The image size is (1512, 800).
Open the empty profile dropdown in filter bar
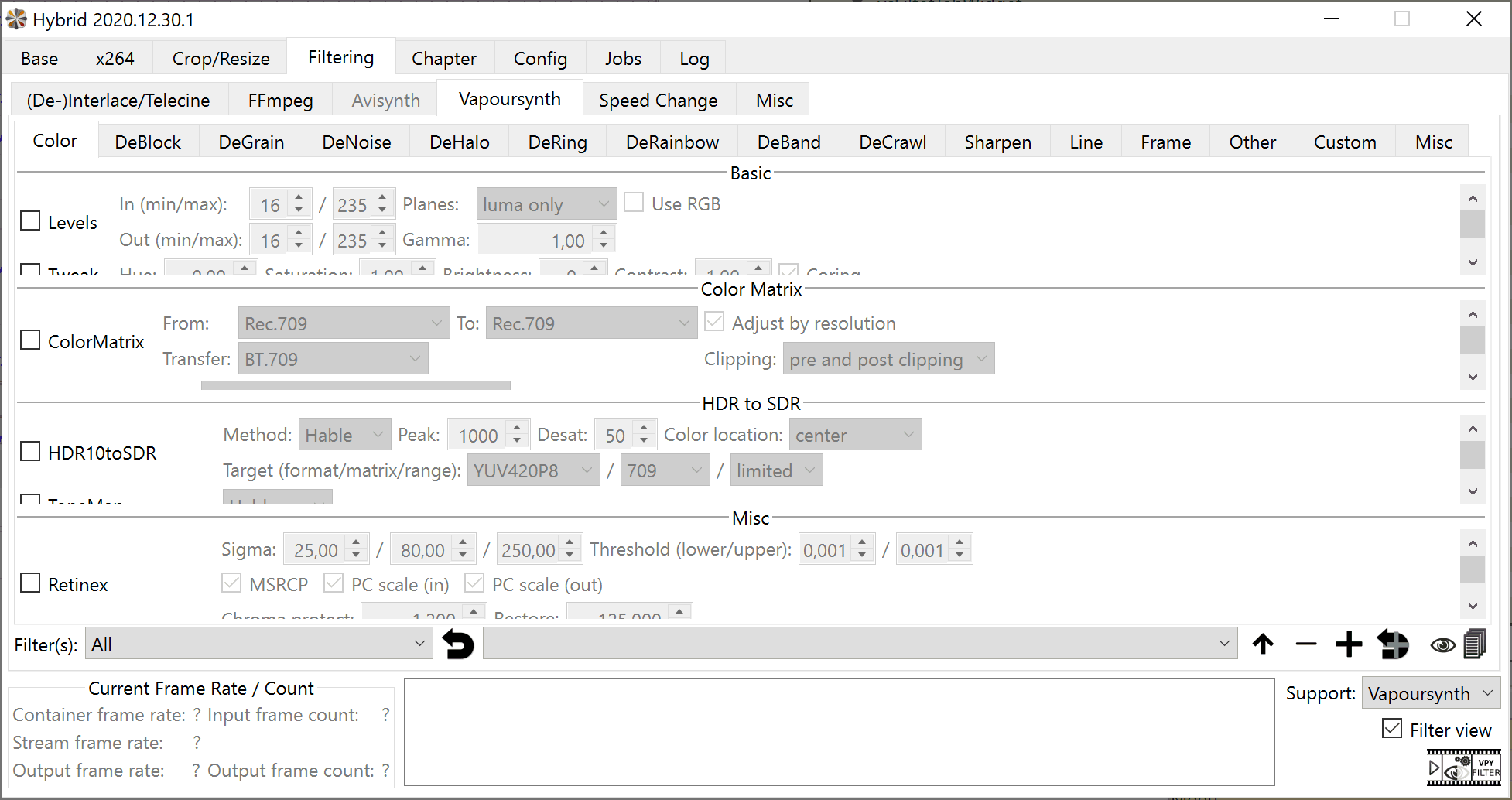[859, 644]
